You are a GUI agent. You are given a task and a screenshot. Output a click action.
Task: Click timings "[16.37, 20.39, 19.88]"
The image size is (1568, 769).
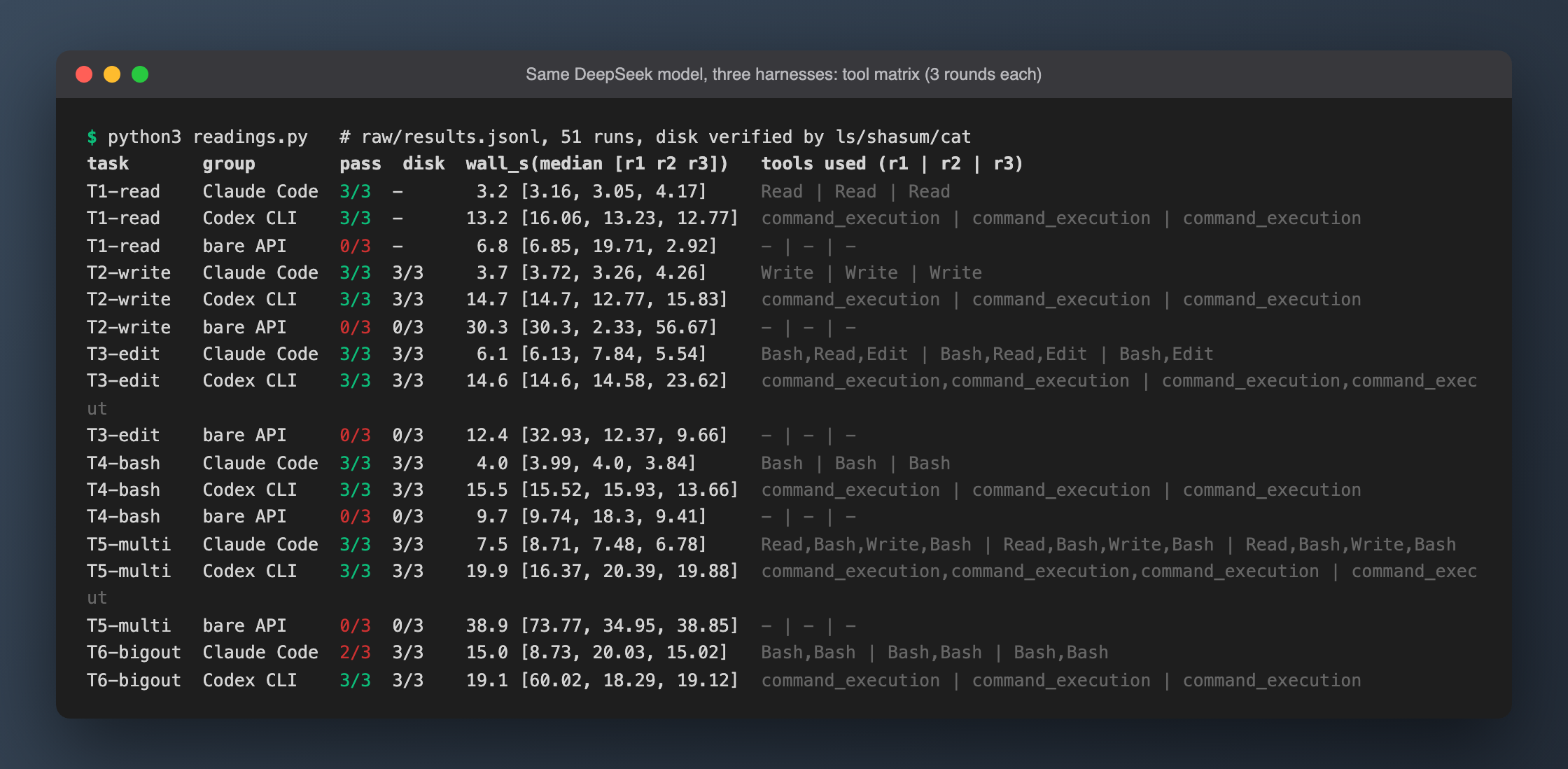point(629,571)
